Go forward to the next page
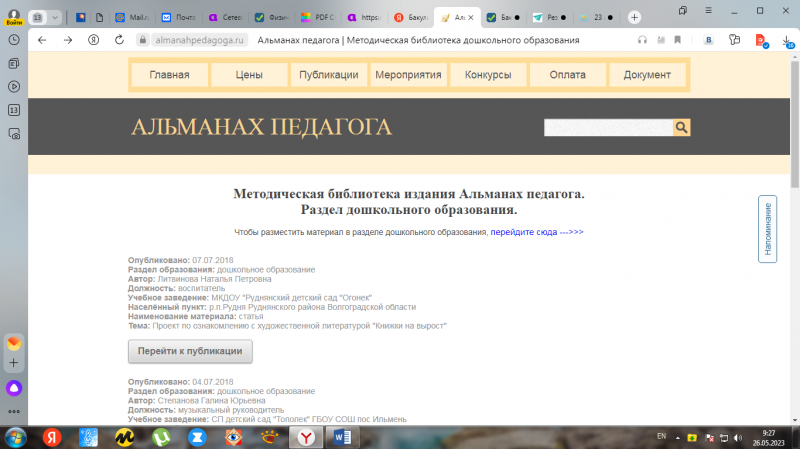The height and width of the screenshot is (449, 800). (x=68, y=40)
